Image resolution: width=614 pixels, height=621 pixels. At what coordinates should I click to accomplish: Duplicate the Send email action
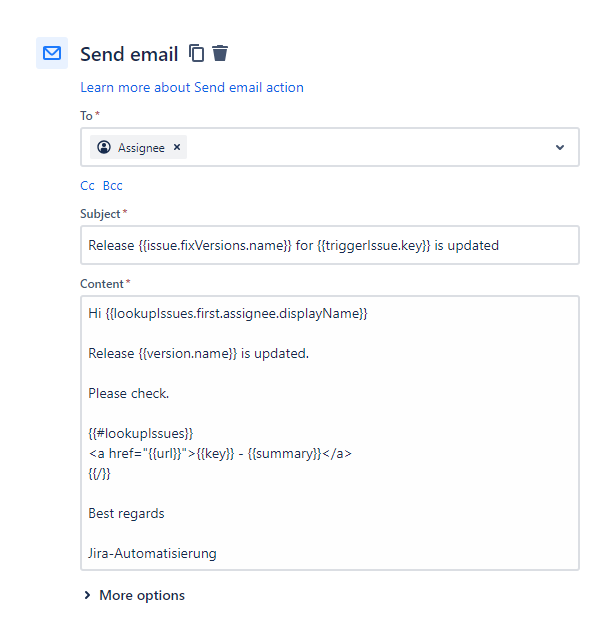pos(196,53)
